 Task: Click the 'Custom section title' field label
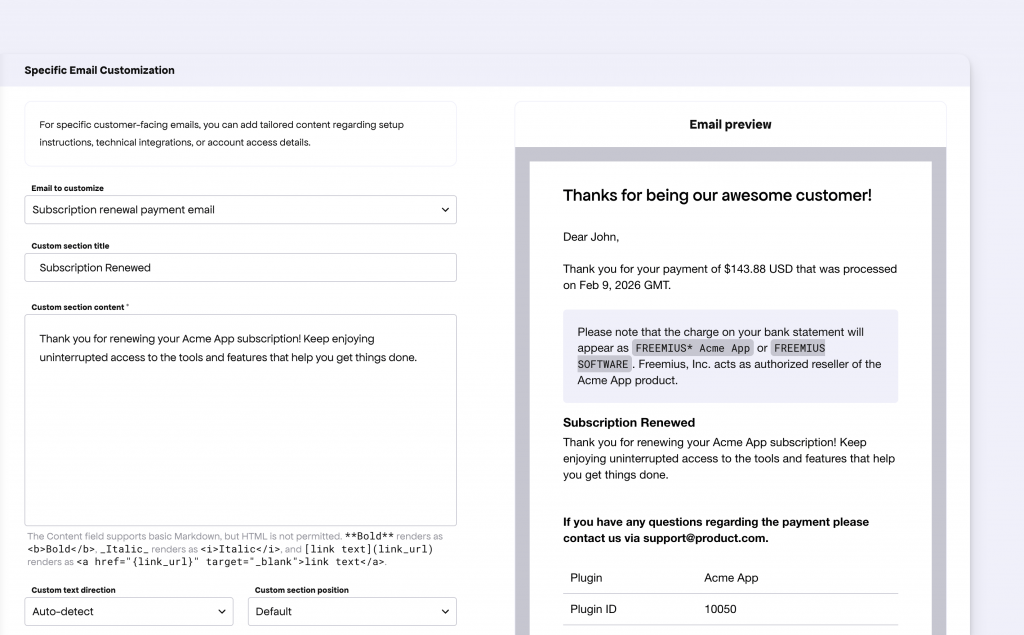(70, 246)
